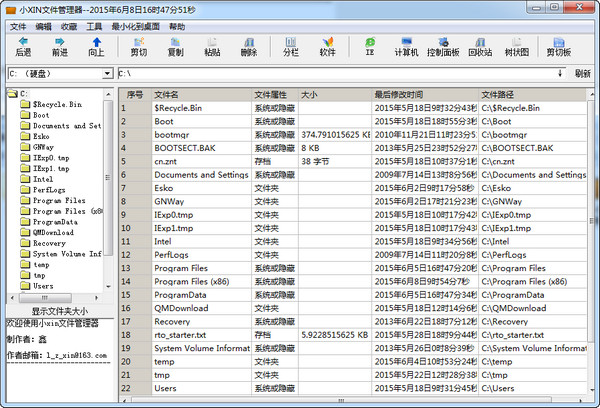Click the 删除 (Delete) toolbar icon

249,46
